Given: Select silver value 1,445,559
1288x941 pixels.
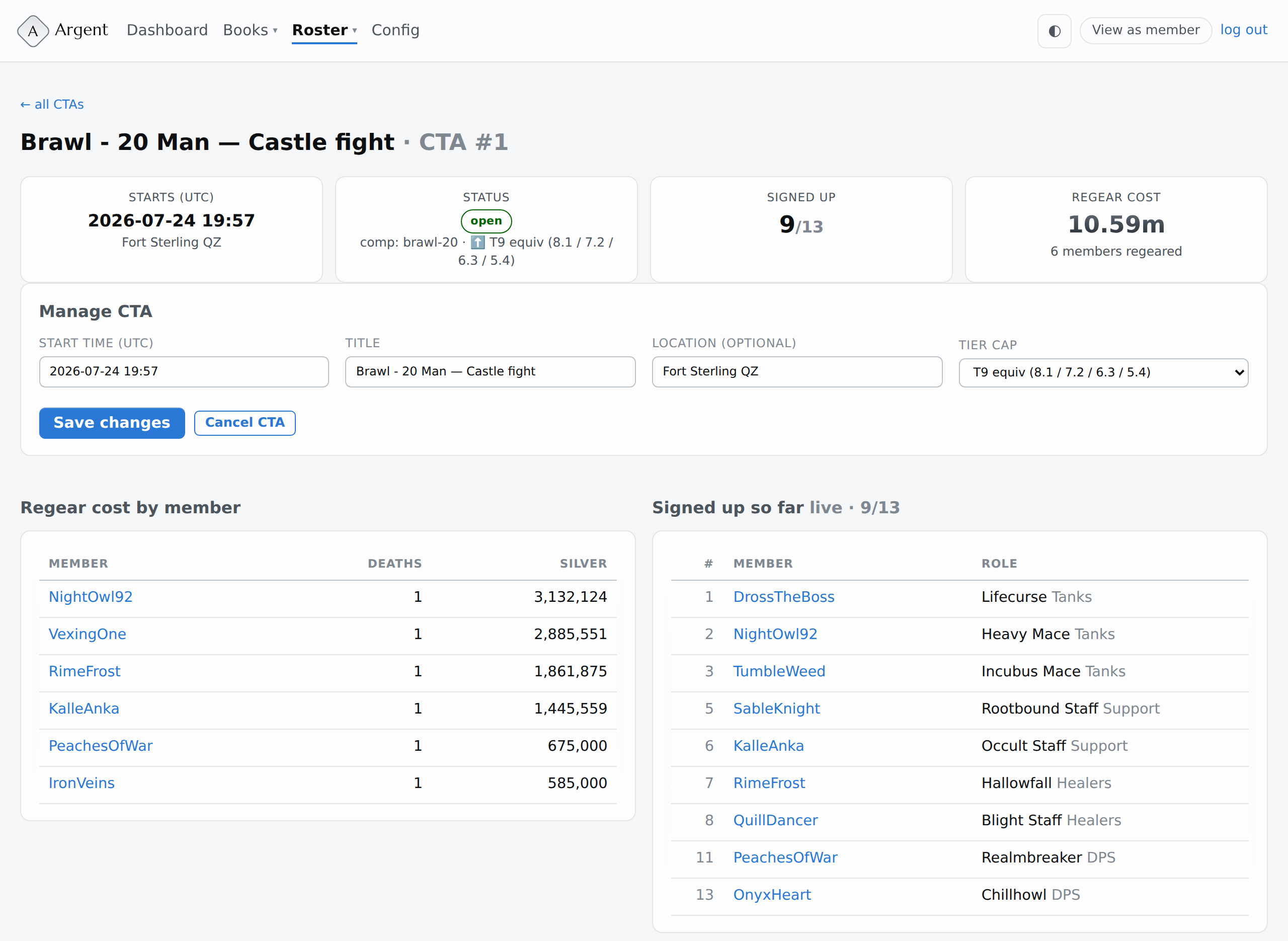Looking at the screenshot, I should coord(570,708).
